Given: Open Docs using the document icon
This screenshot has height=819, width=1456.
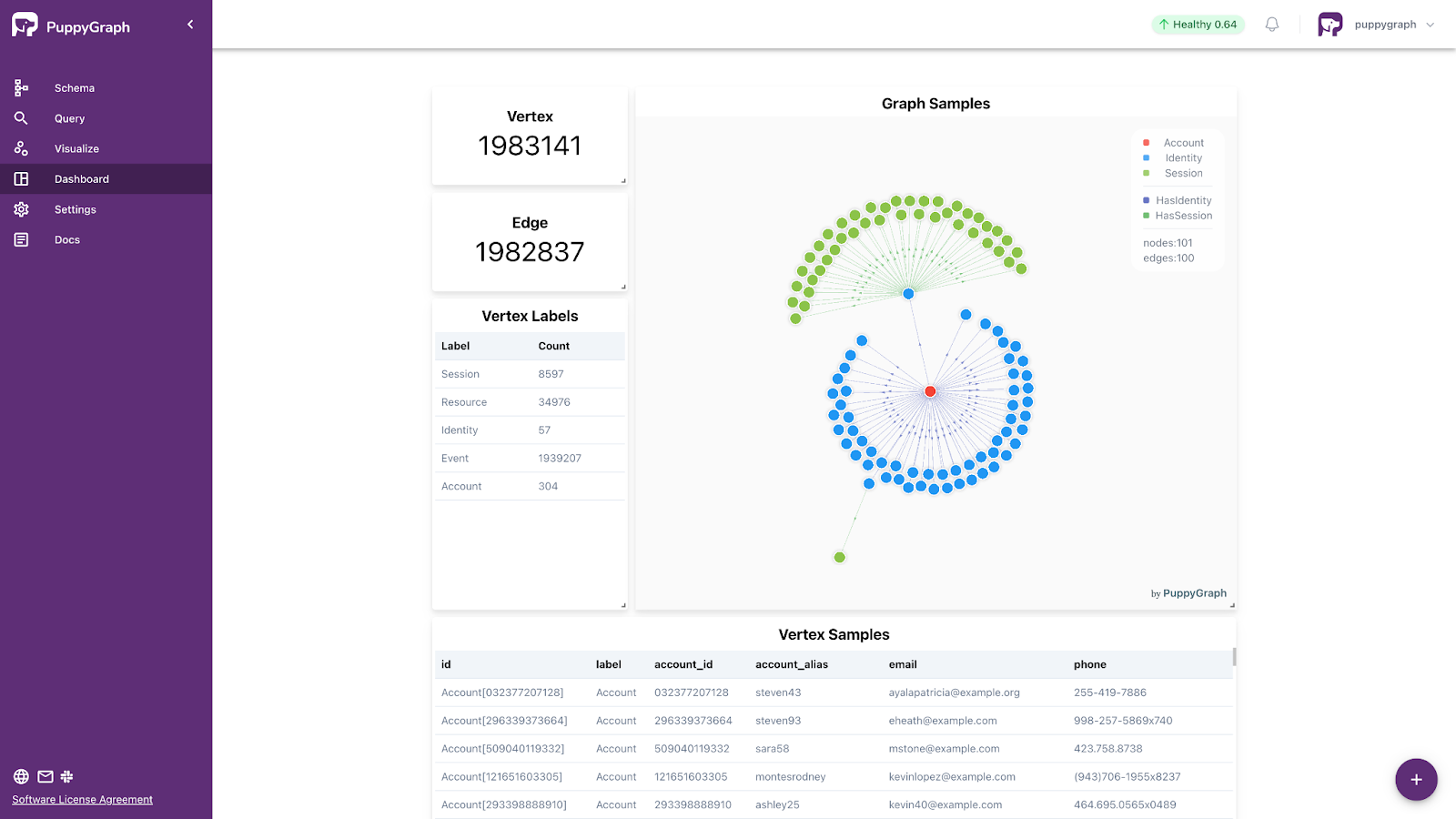Looking at the screenshot, I should coord(21,239).
